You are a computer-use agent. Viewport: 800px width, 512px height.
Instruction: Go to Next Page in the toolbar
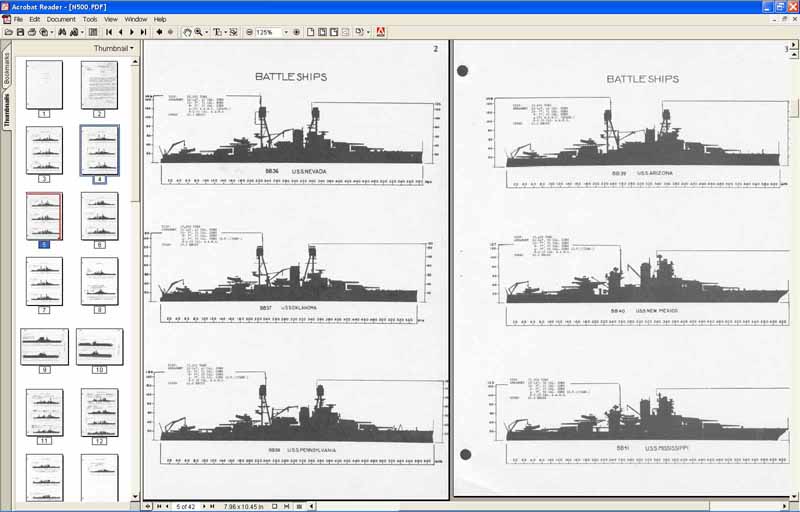pos(132,32)
